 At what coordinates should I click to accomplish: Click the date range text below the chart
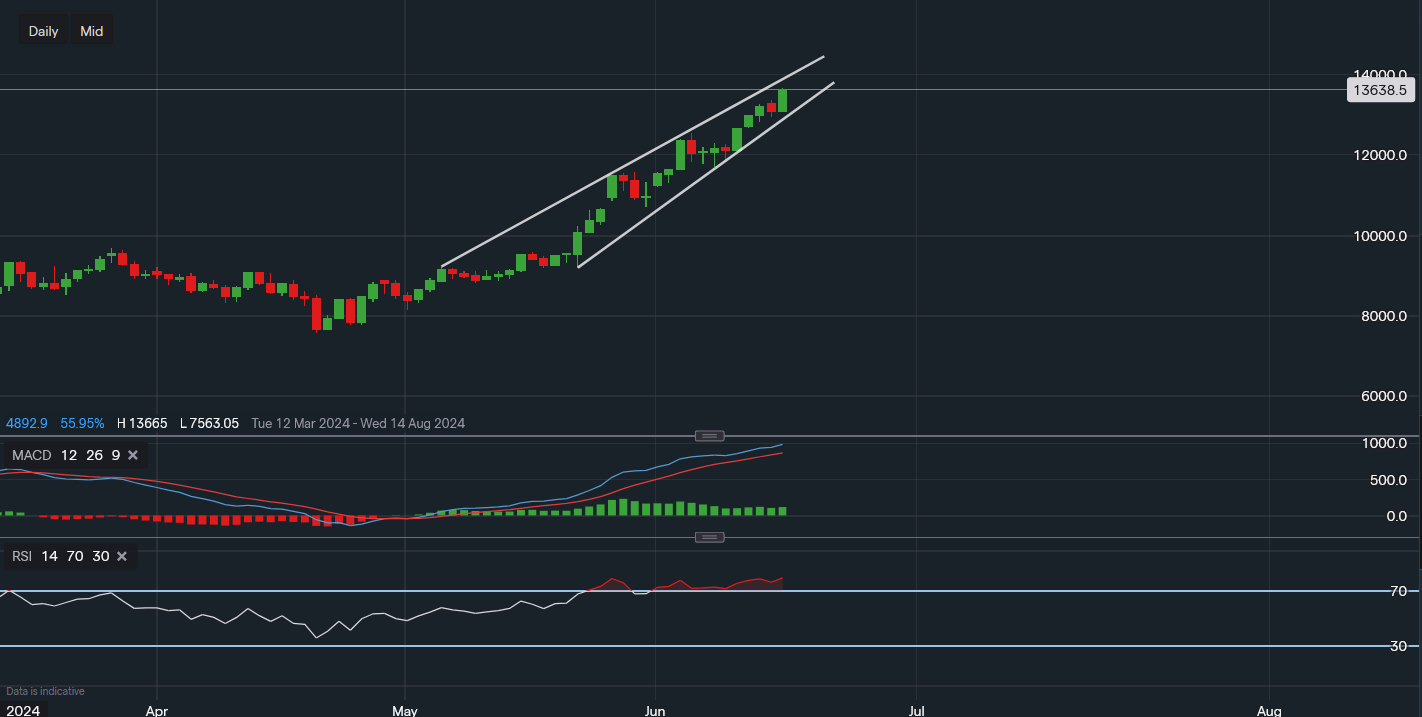point(358,423)
